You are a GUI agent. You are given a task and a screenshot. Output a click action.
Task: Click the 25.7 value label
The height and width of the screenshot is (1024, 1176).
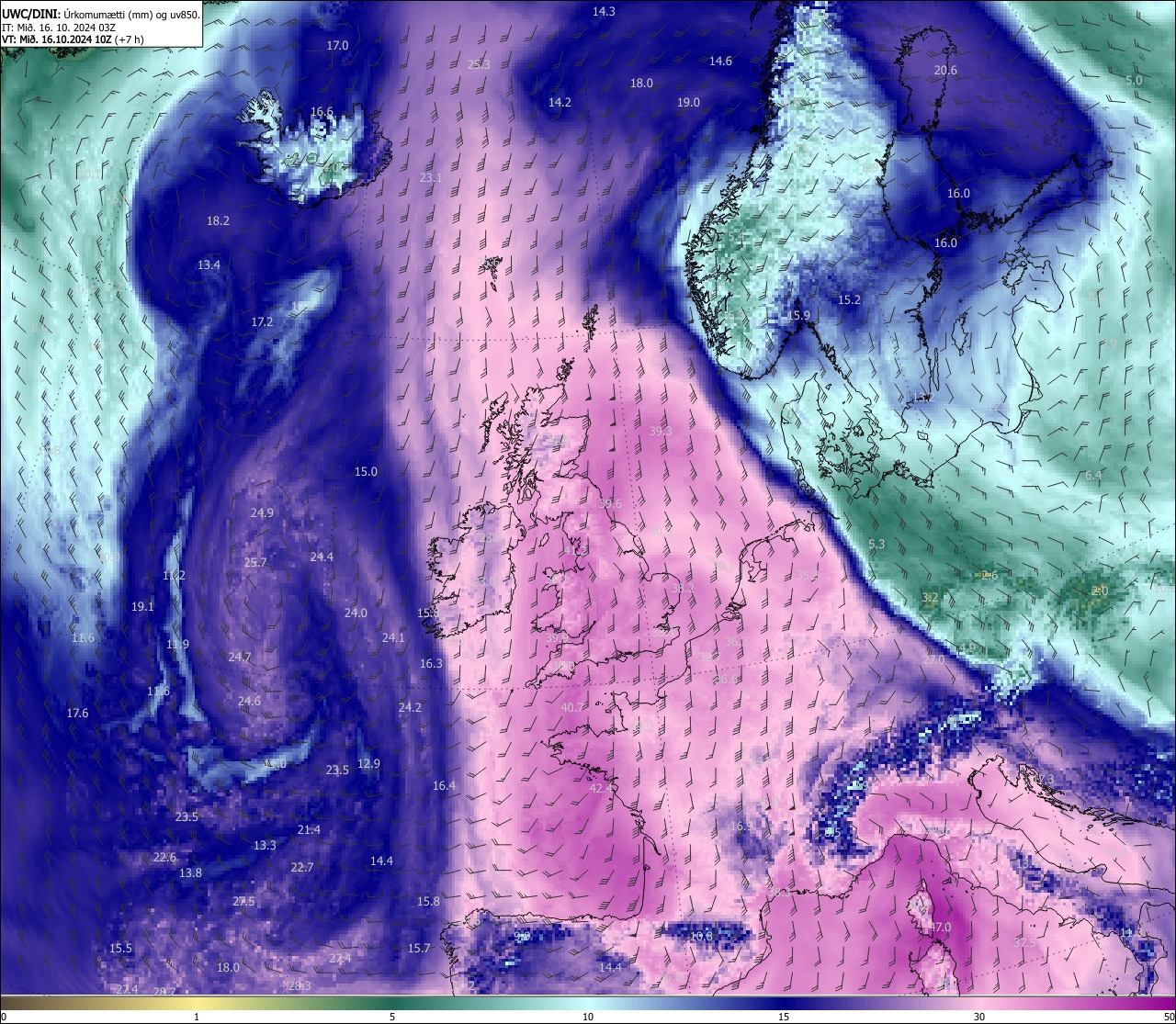(x=254, y=562)
